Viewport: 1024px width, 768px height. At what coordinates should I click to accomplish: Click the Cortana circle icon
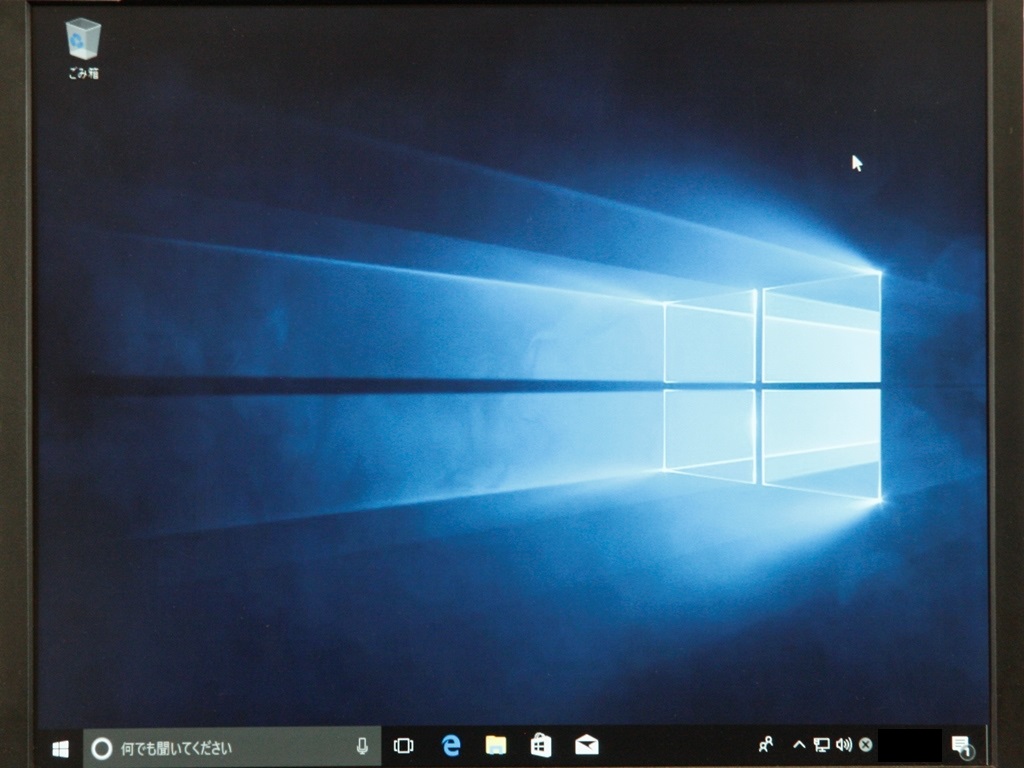coord(101,748)
